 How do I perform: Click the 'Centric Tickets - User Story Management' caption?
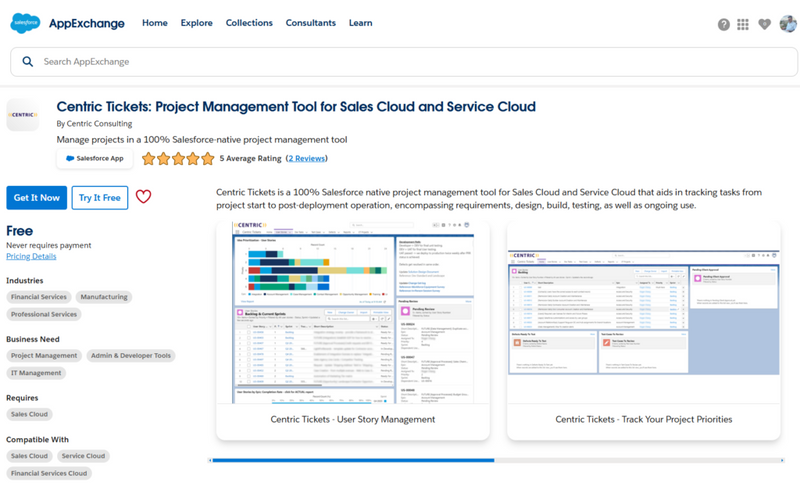pyautogui.click(x=353, y=419)
